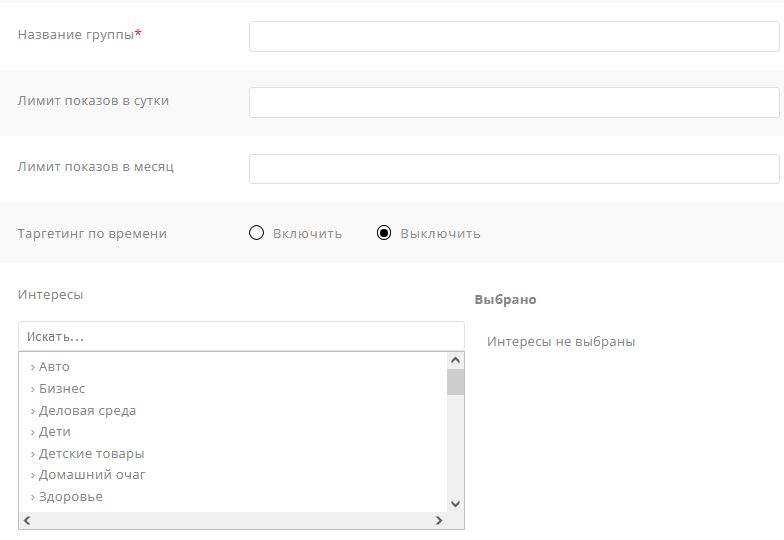Focus the 'Лимит показов в сутки' field
Viewport: 784px width, 540px height.
point(513,103)
